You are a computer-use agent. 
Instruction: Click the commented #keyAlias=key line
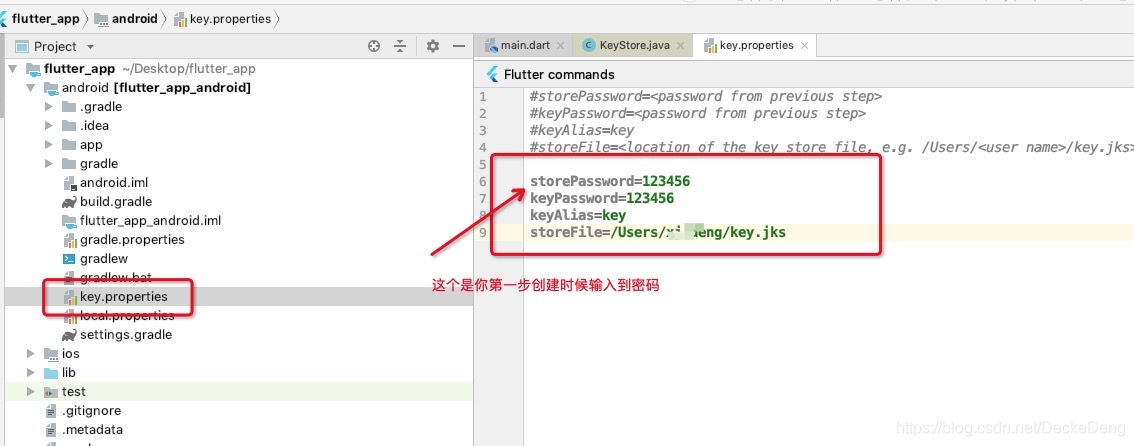(582, 130)
